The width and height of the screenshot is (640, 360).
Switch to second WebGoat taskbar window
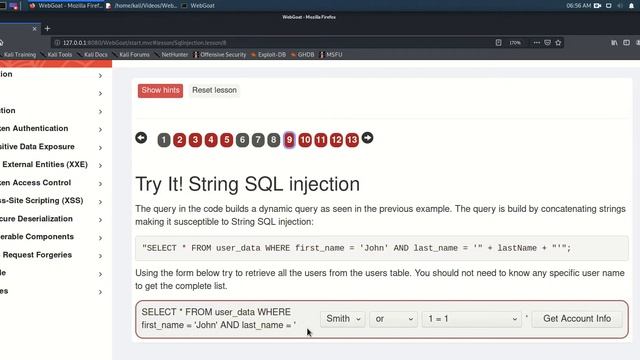point(198,6)
